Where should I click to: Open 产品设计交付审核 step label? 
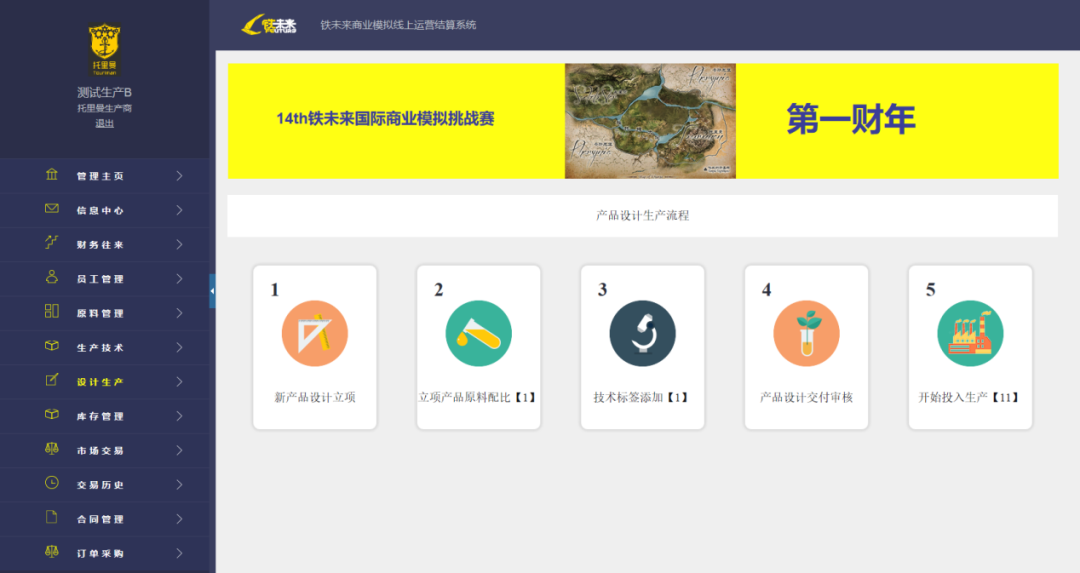(807, 397)
